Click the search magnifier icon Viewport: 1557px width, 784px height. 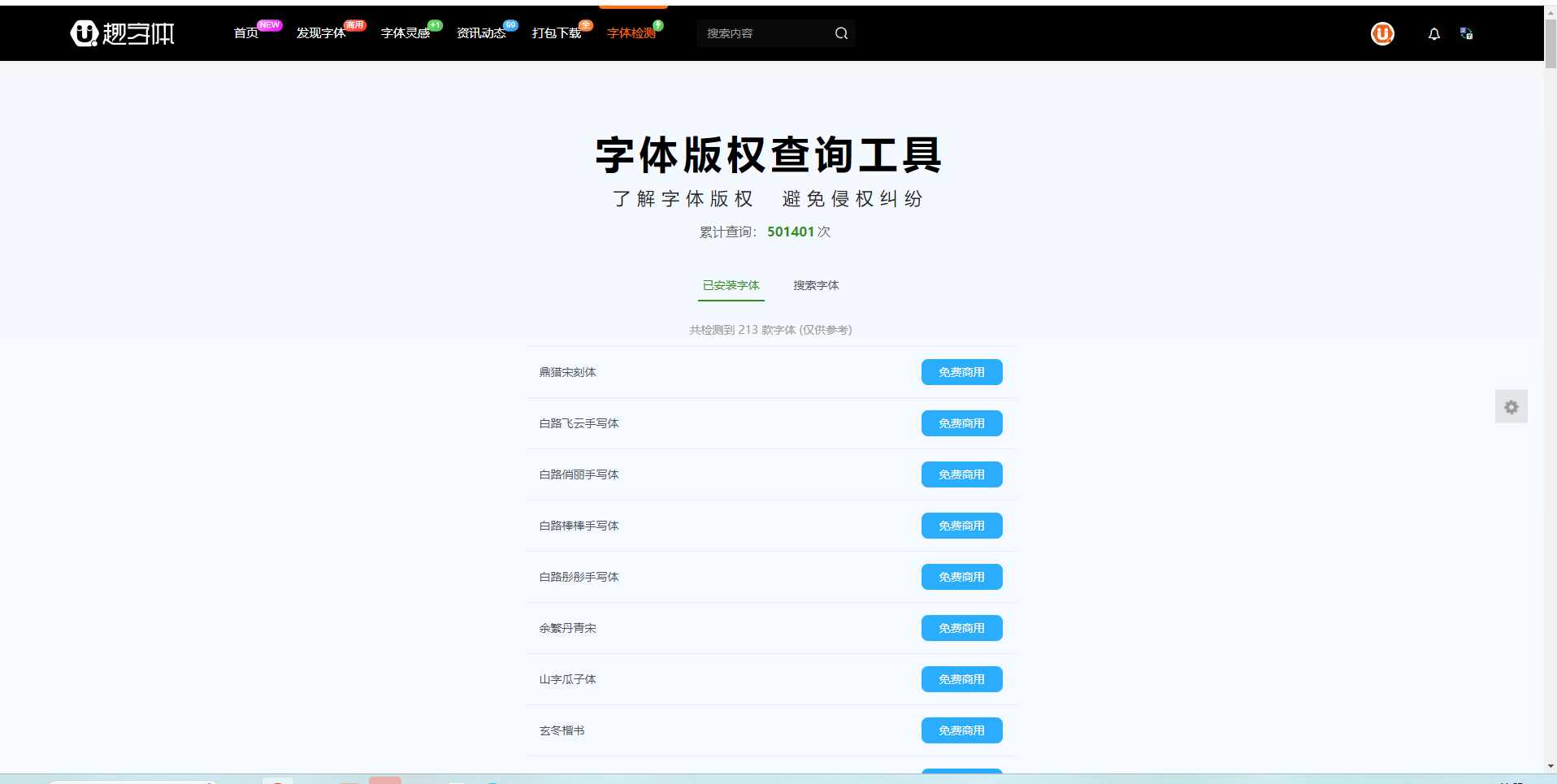pyautogui.click(x=842, y=33)
